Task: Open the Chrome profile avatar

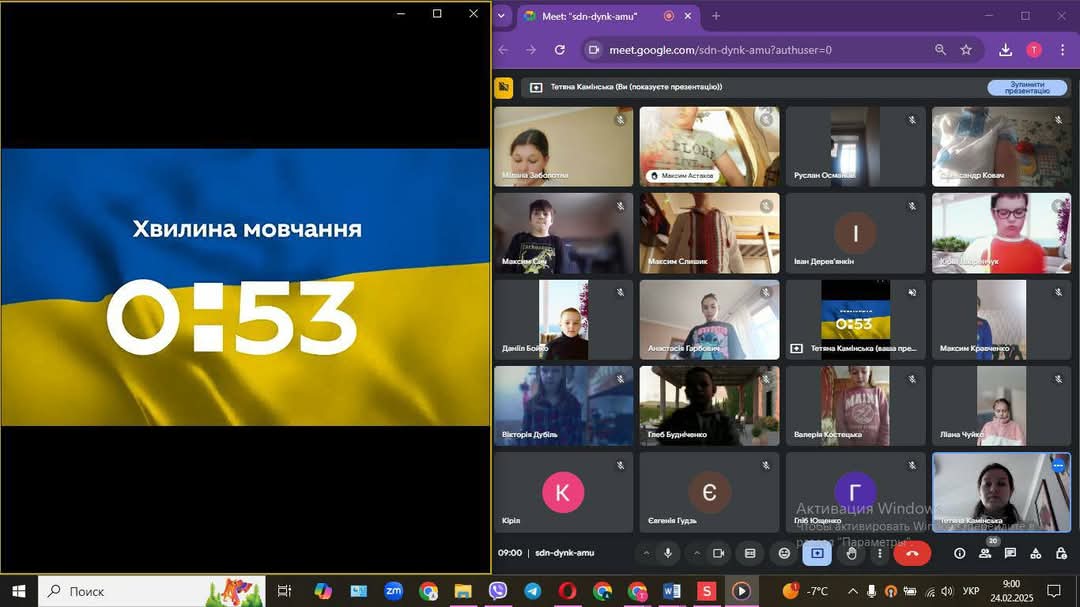Action: click(x=1034, y=50)
